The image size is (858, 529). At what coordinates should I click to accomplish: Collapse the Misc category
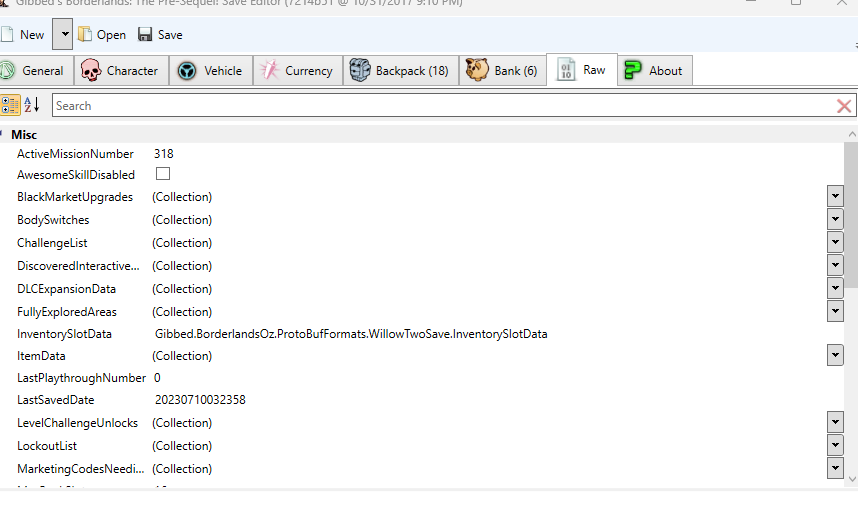pyautogui.click(x=2, y=134)
